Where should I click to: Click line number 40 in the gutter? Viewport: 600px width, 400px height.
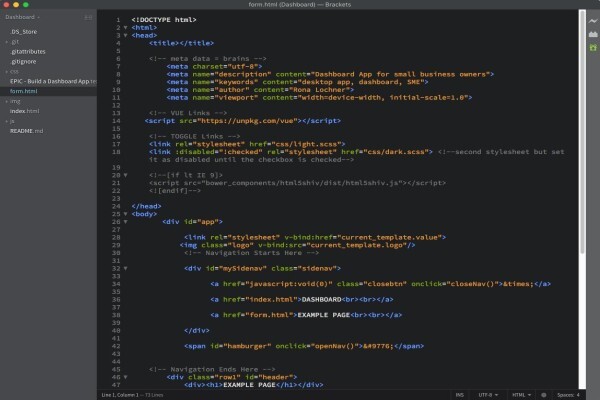pos(116,330)
